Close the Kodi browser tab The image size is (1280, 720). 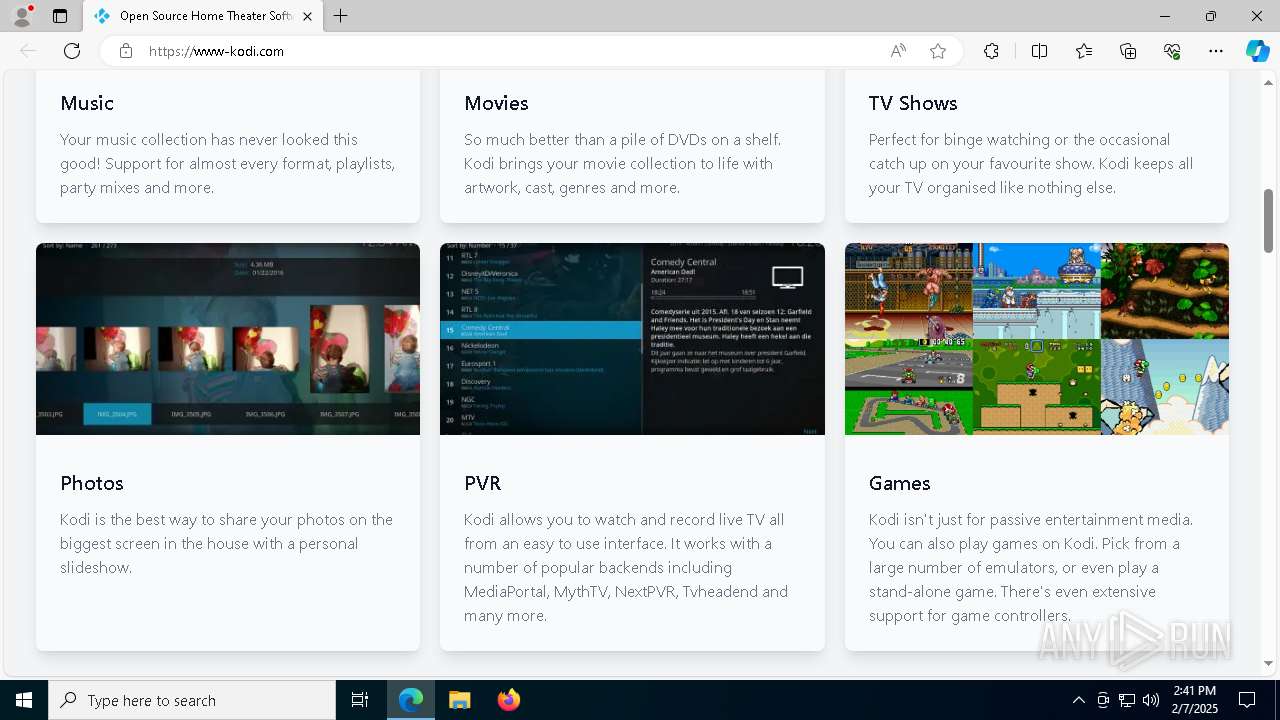[x=307, y=16]
